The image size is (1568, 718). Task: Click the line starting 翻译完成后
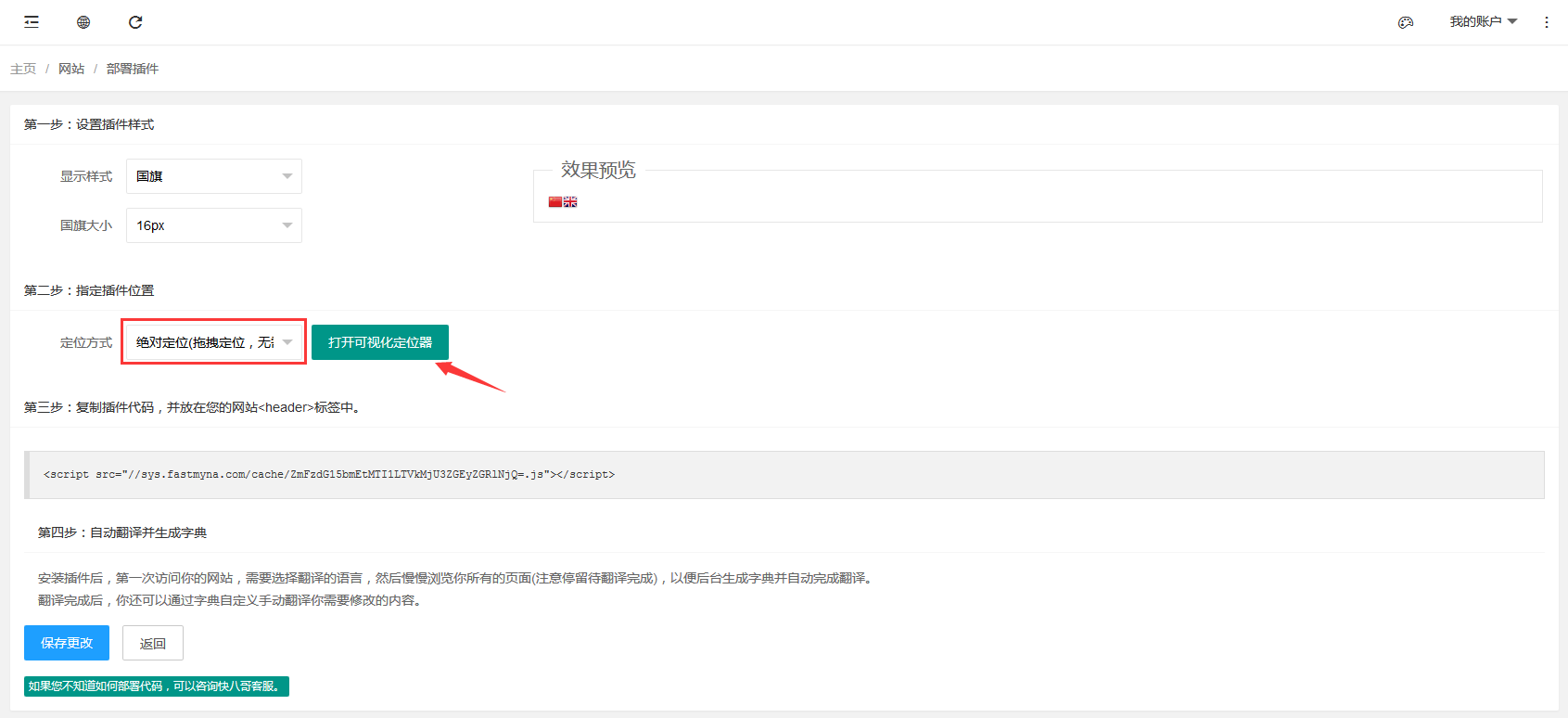(232, 600)
